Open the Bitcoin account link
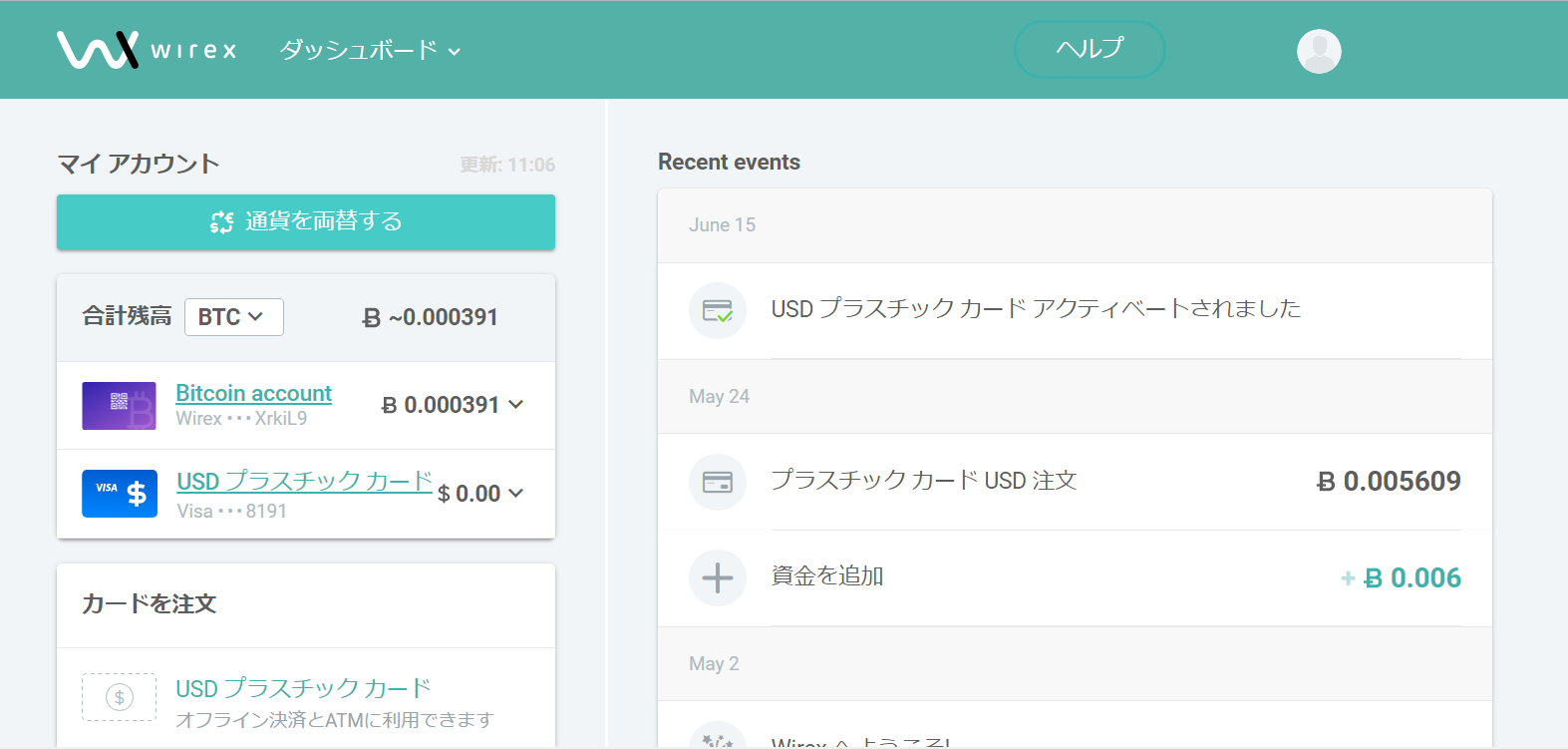This screenshot has width=1568, height=749. click(253, 394)
